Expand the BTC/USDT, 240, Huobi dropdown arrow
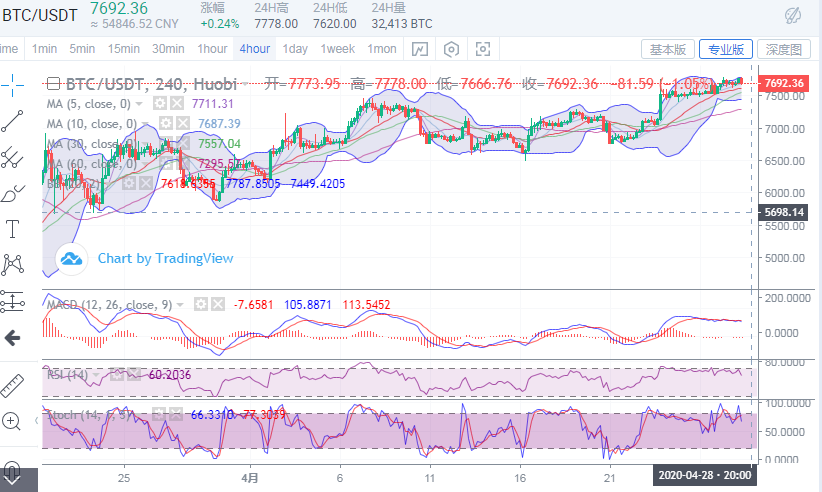822x492 pixels. pyautogui.click(x=244, y=84)
